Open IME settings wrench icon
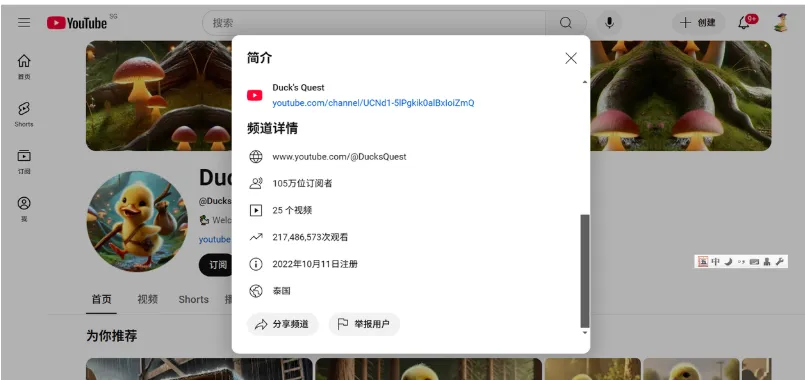805x380 pixels. (x=779, y=262)
